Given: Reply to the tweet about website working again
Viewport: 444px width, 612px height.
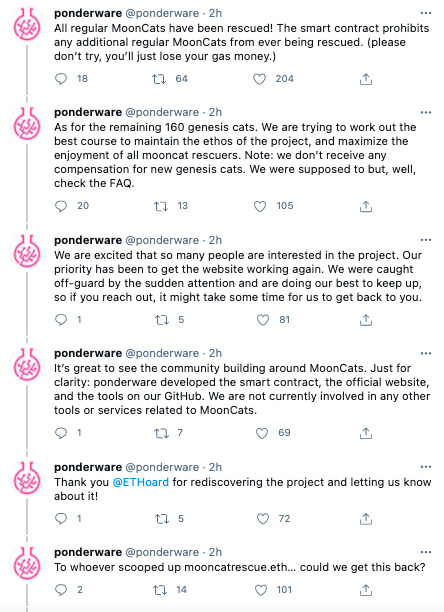Looking at the screenshot, I should click(61, 320).
